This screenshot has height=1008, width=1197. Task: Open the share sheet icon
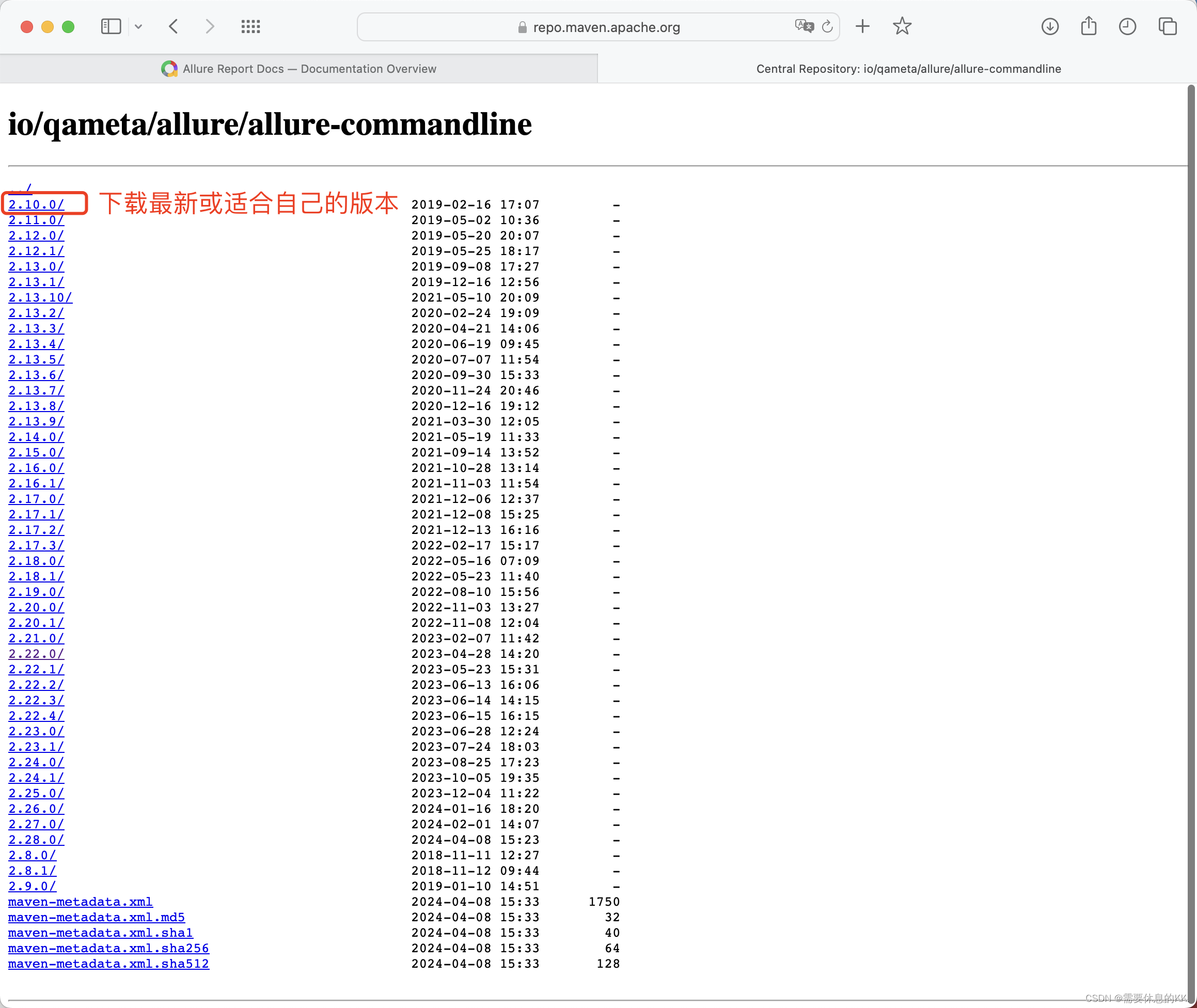point(1089,26)
